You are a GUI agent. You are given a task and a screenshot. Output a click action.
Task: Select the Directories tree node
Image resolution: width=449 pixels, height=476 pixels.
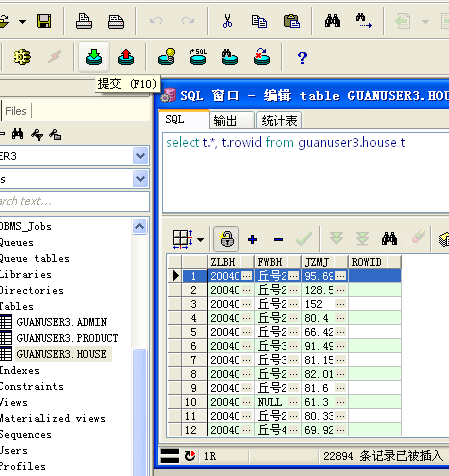32,290
